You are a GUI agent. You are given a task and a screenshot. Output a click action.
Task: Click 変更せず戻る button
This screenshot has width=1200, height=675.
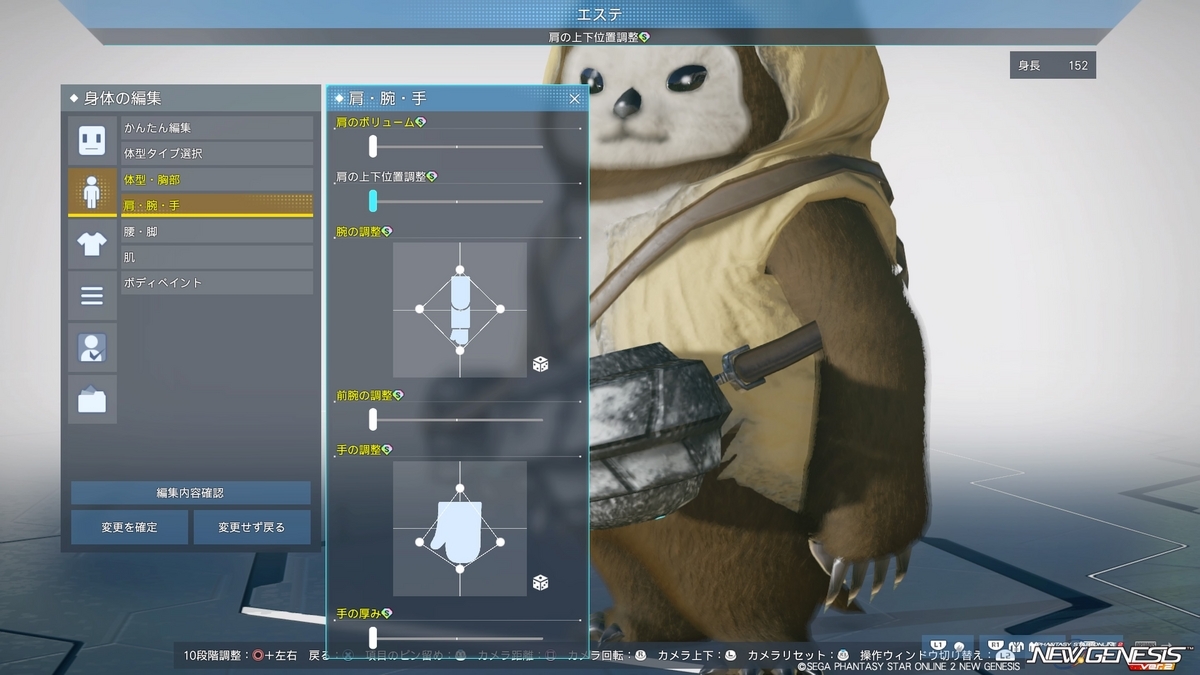point(251,527)
